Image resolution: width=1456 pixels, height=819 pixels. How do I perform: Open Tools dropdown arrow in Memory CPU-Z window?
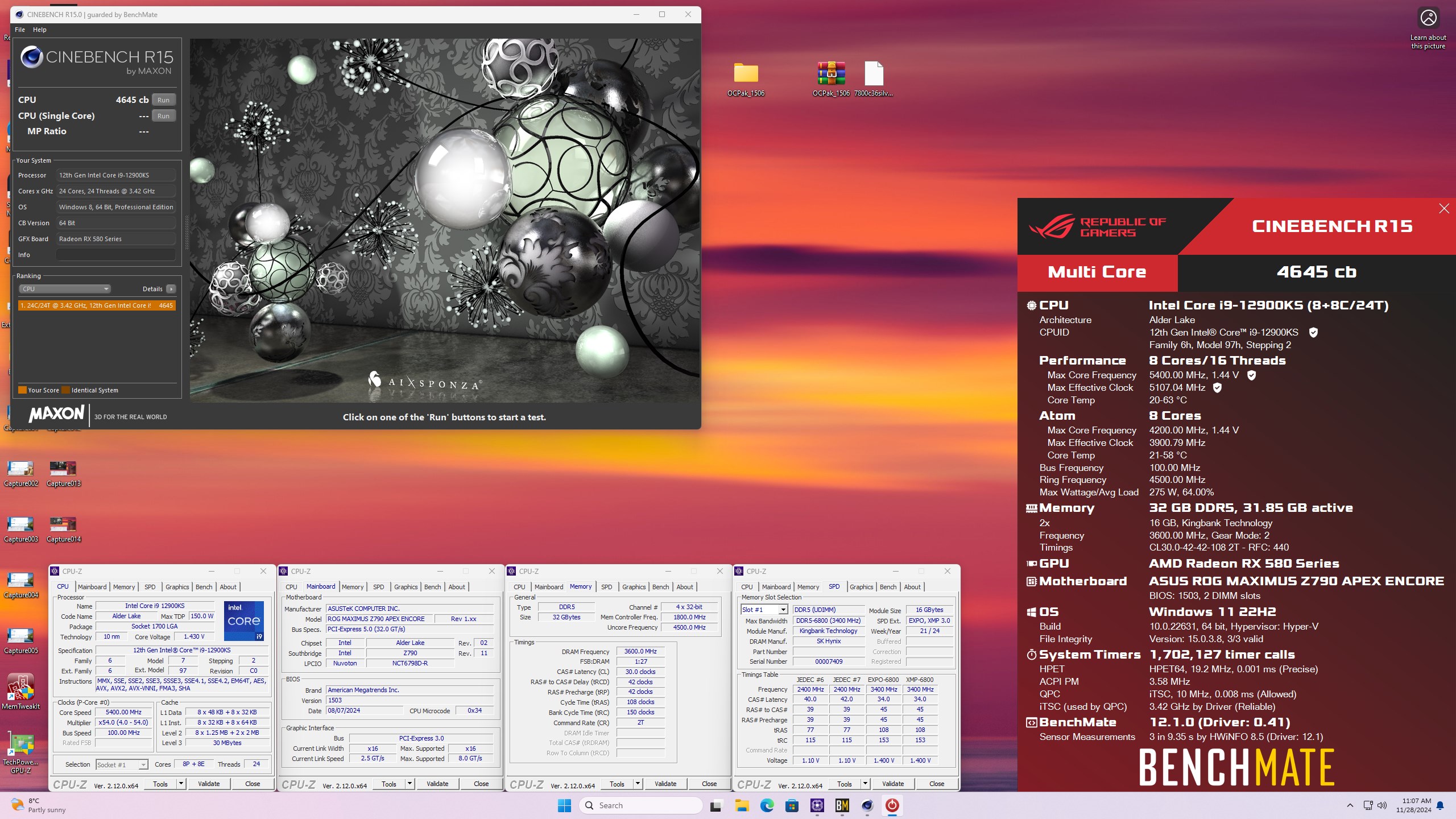(x=638, y=784)
